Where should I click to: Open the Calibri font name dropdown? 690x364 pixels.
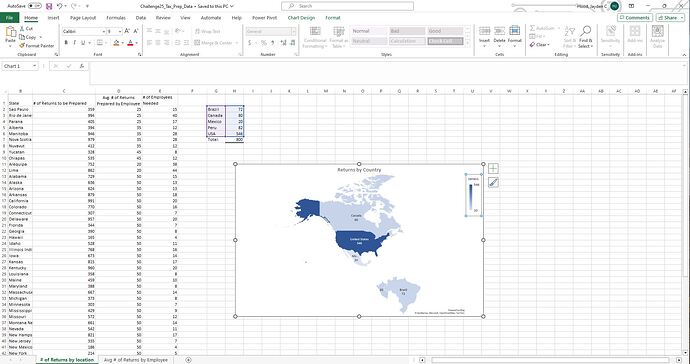pos(104,32)
